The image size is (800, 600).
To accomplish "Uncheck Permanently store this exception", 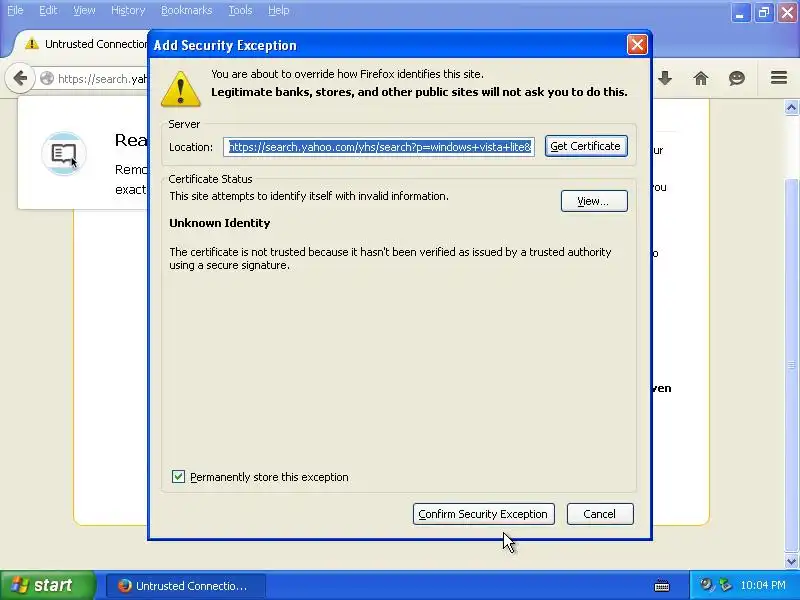I will click(x=178, y=477).
